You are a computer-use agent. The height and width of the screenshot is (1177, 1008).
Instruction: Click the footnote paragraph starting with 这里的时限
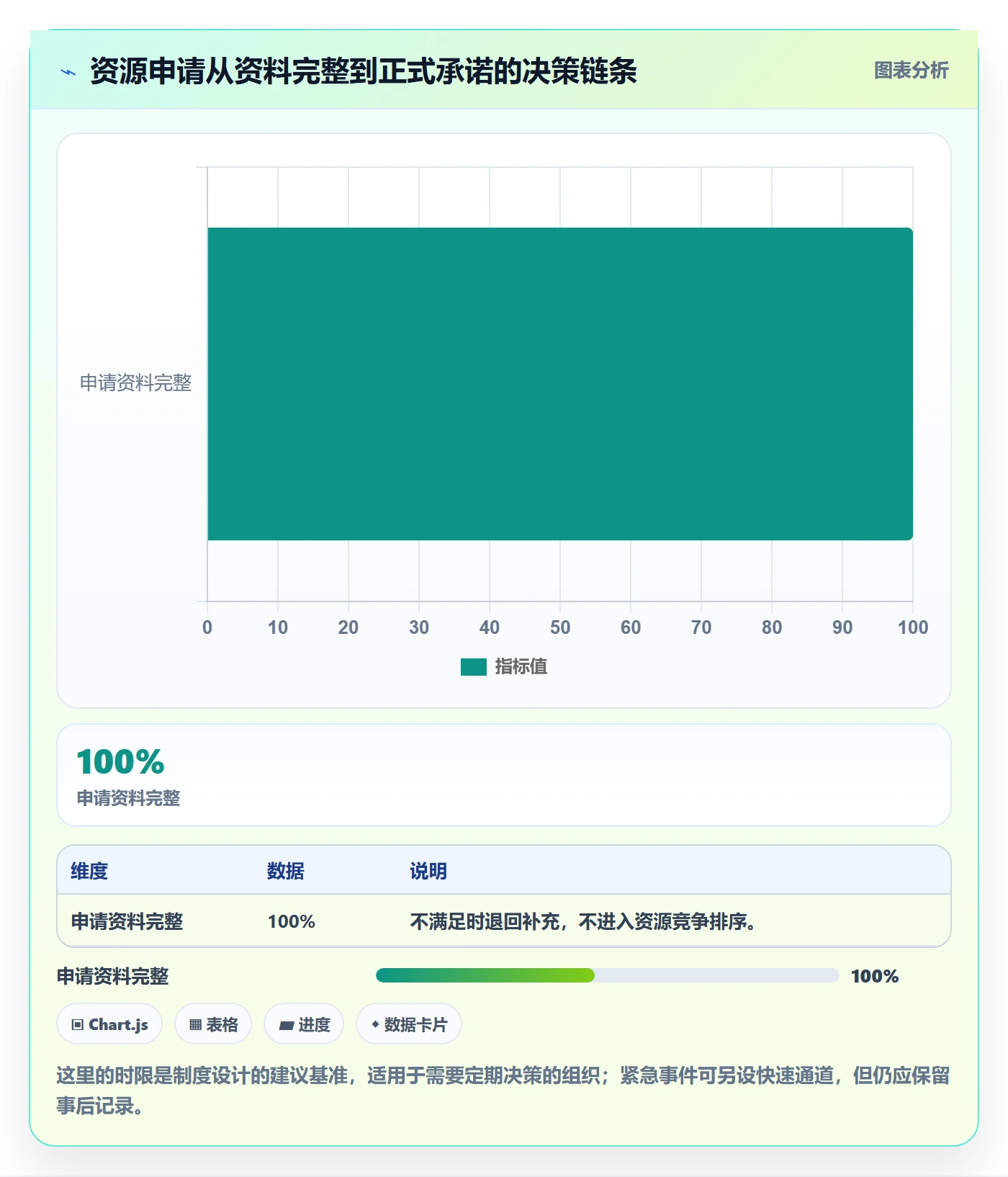[503, 1091]
